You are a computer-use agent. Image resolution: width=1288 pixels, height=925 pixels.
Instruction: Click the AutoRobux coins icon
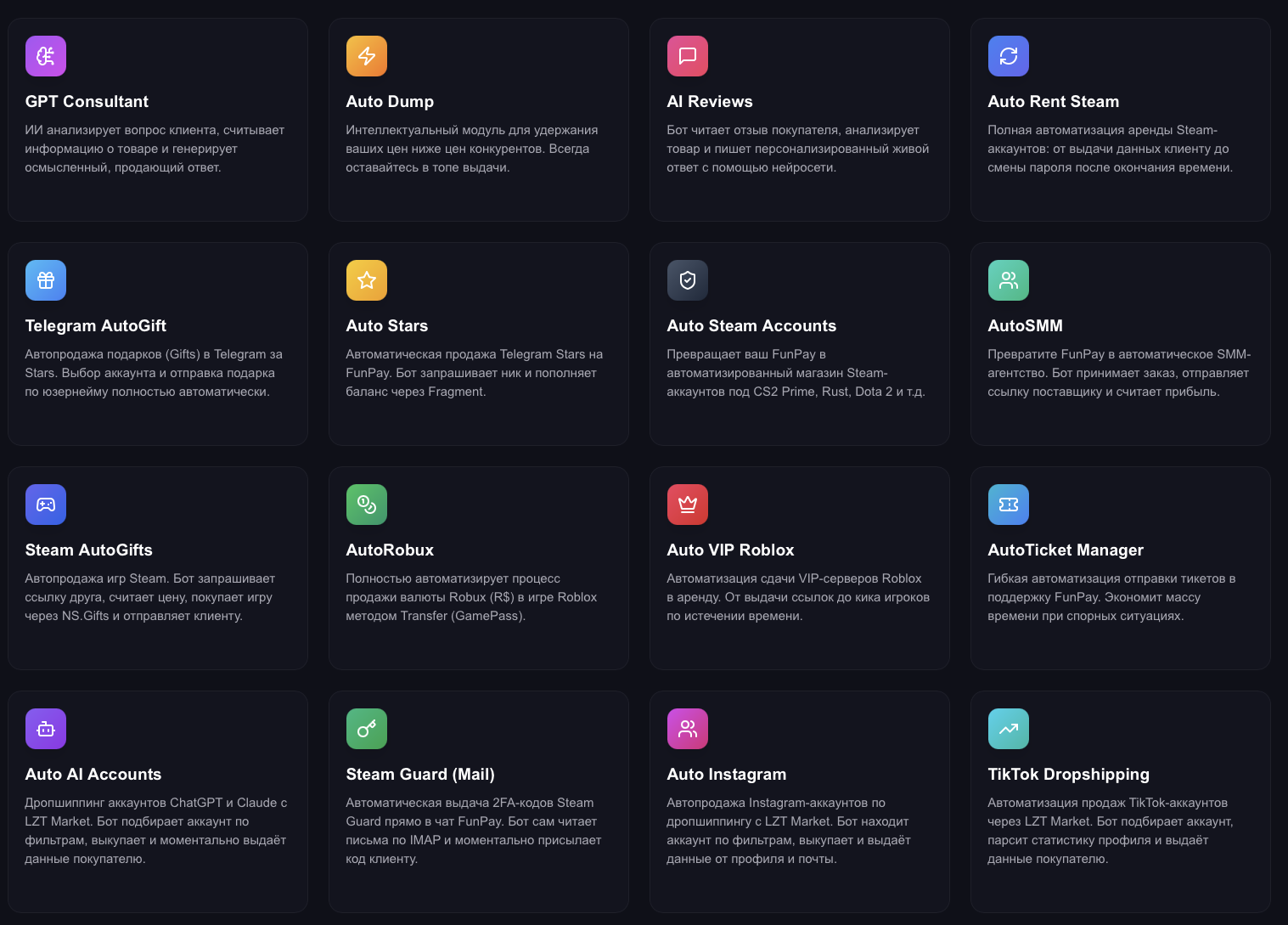pos(367,505)
